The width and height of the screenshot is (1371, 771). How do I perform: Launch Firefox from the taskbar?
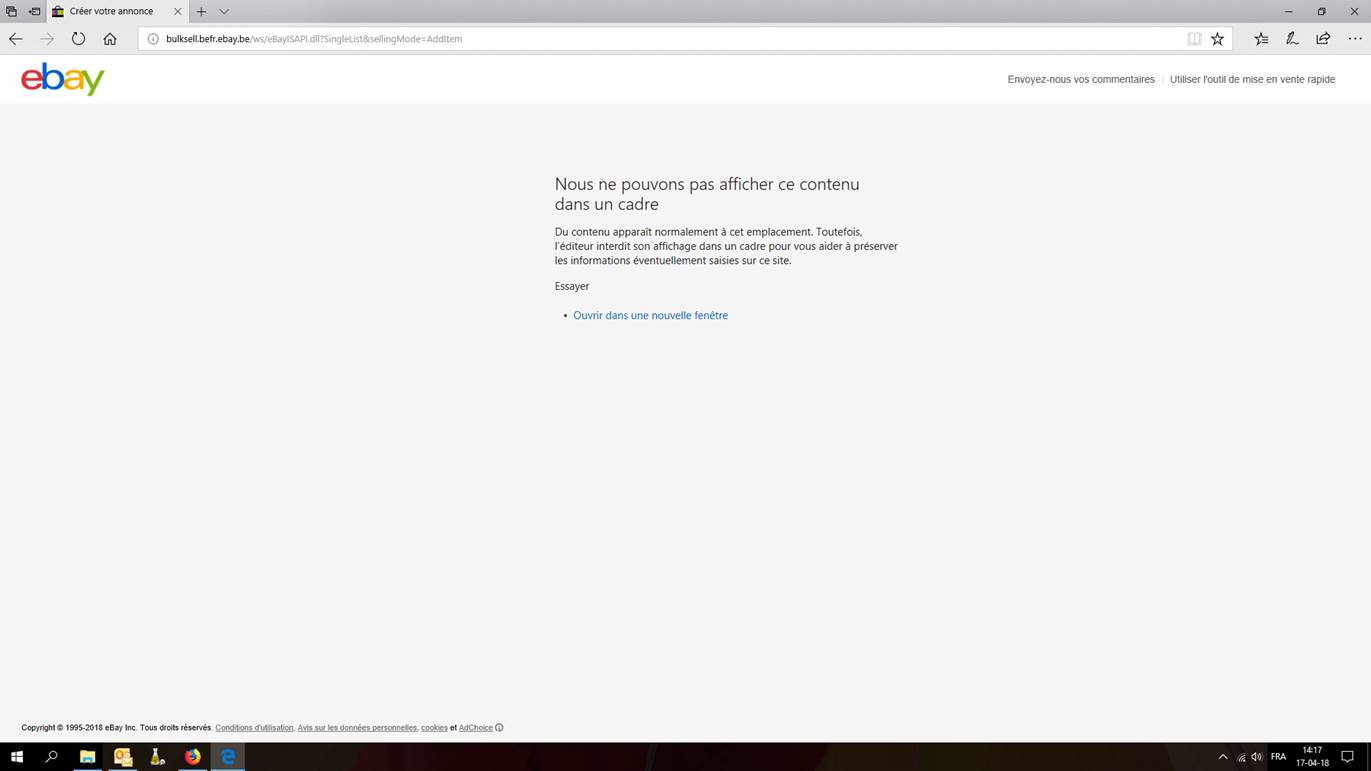tap(192, 757)
